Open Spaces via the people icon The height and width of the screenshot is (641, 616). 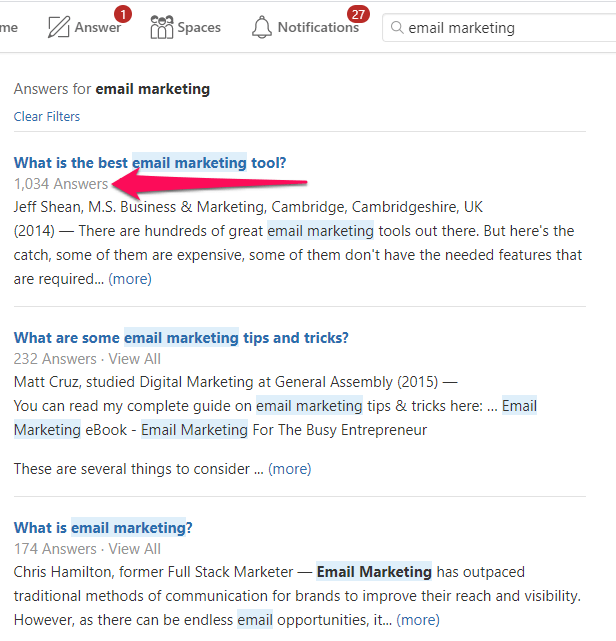click(161, 27)
